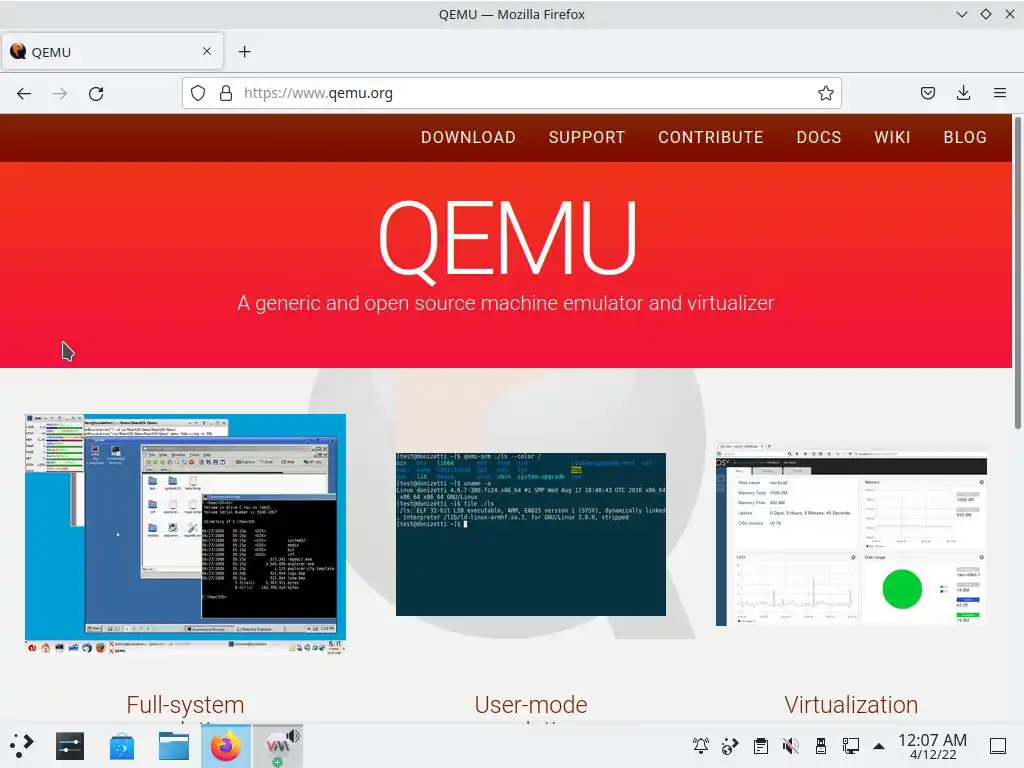Bookmark this page with the star

825,93
